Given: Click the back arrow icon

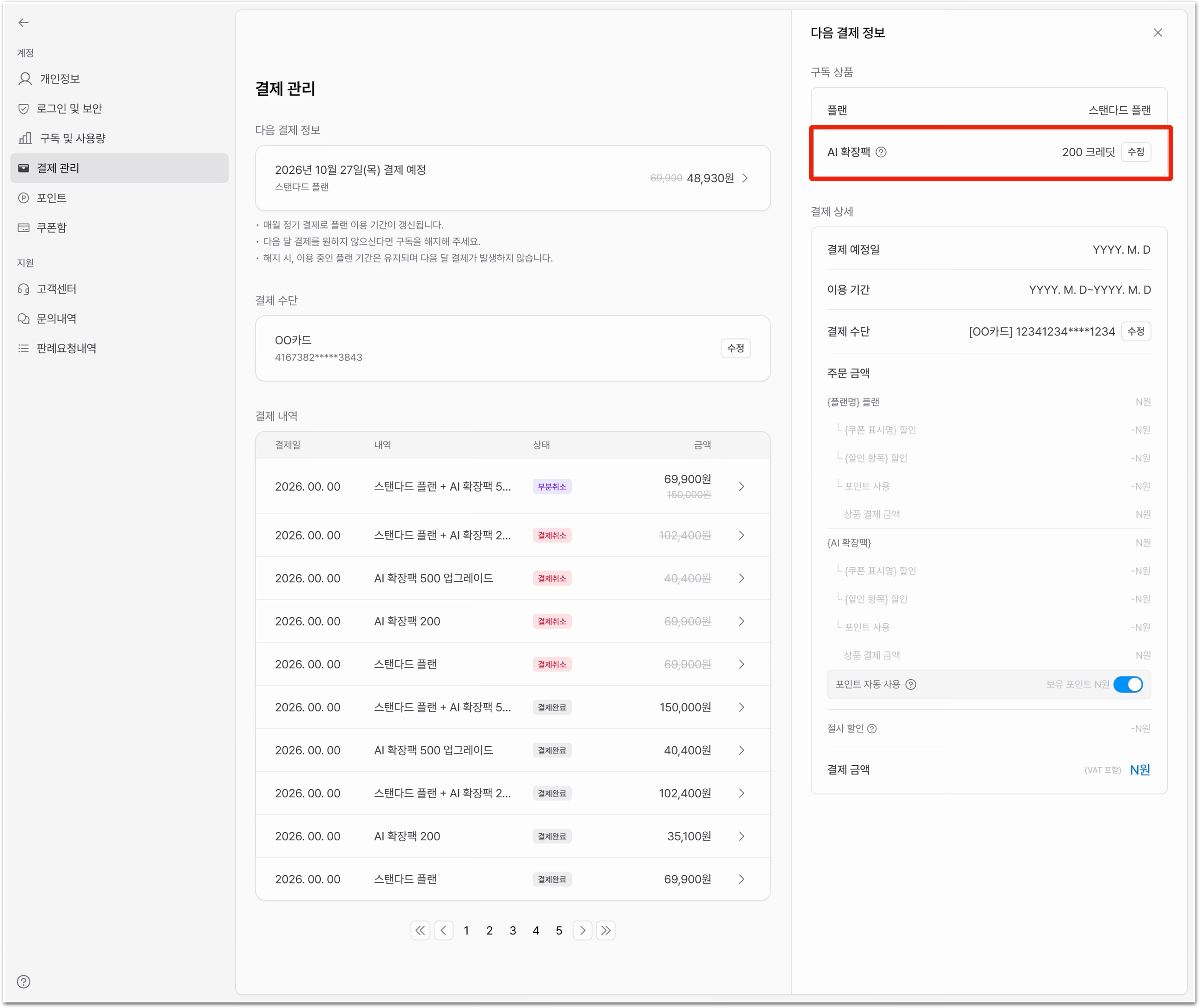Looking at the screenshot, I should (x=24, y=22).
